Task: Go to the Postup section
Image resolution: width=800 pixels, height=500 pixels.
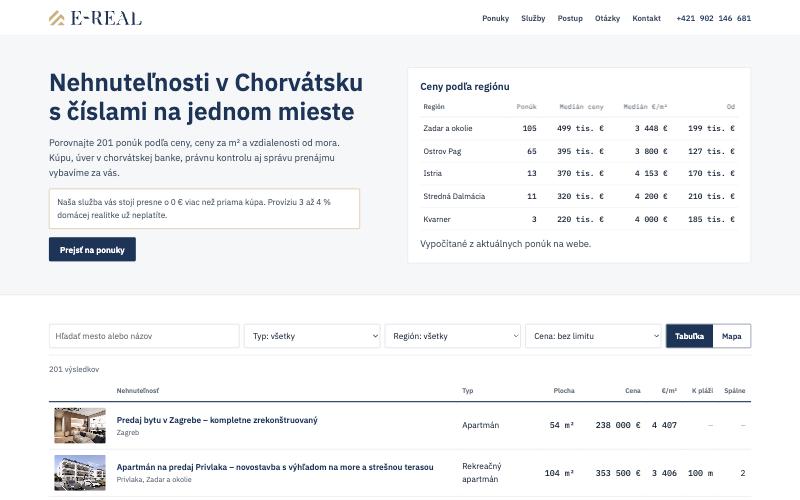Action: (570, 18)
